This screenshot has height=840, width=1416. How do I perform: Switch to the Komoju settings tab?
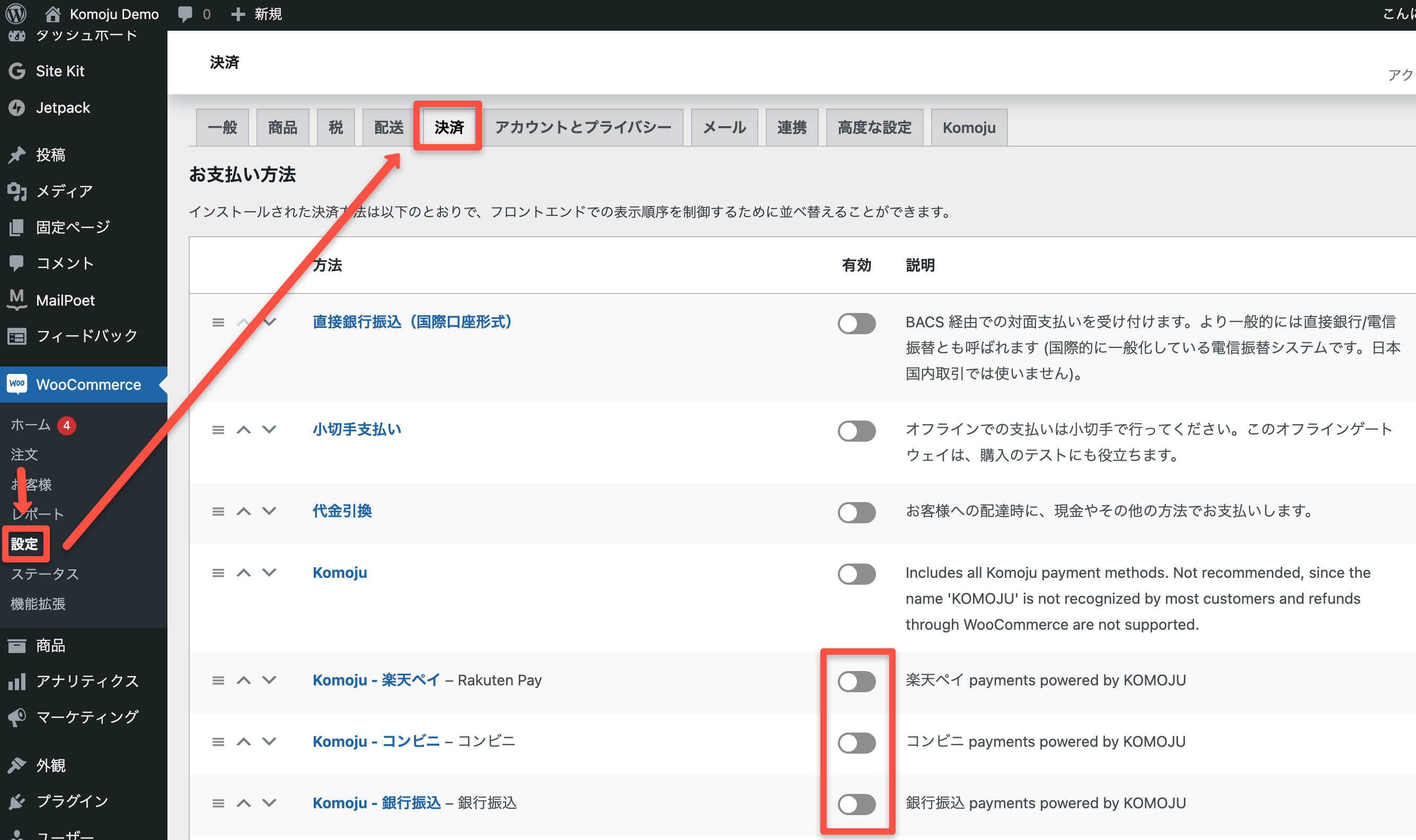(x=969, y=128)
